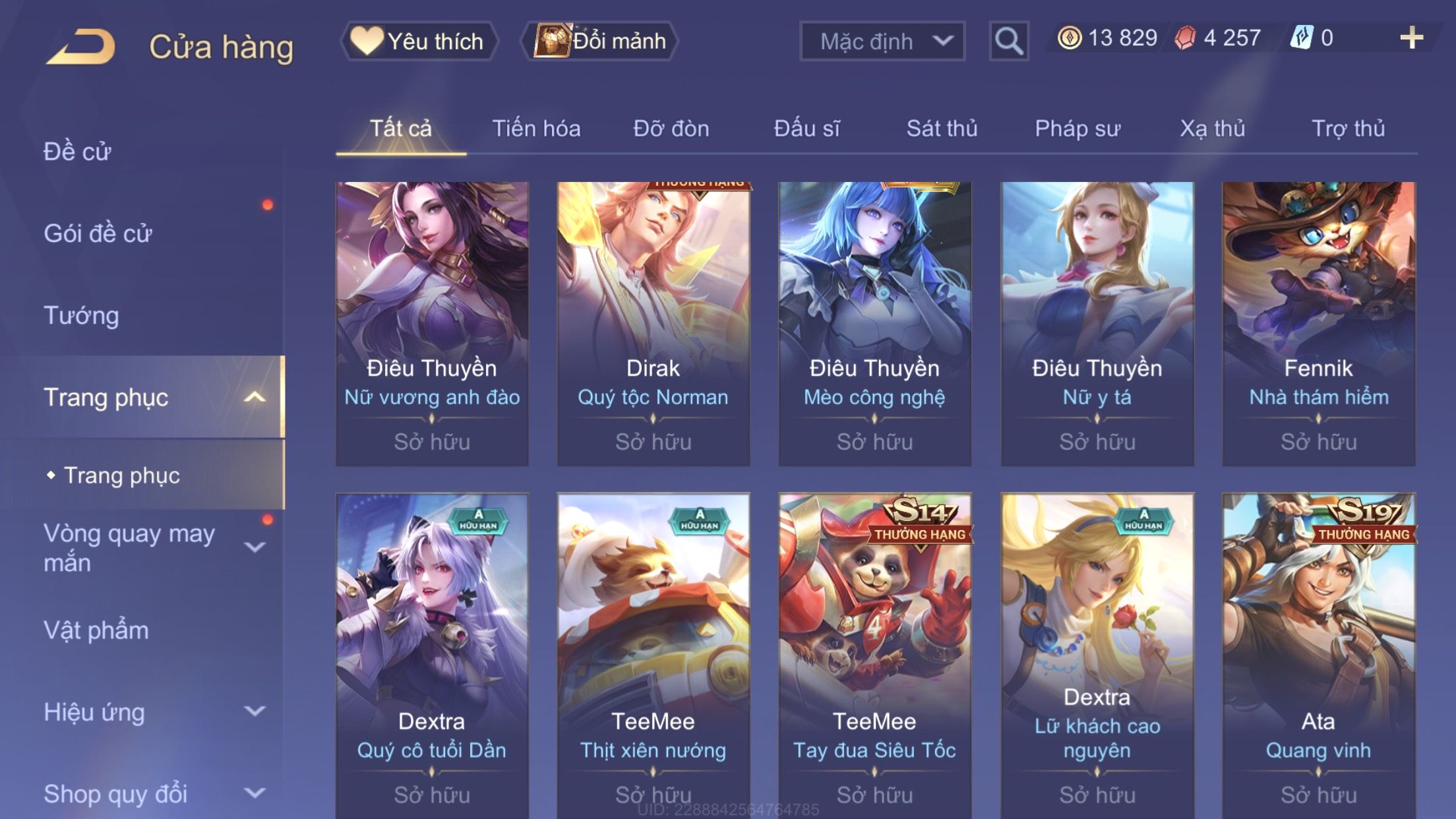The height and width of the screenshot is (819, 1456).
Task: Open Đổi mảnh shard exchange
Action: pos(599,42)
